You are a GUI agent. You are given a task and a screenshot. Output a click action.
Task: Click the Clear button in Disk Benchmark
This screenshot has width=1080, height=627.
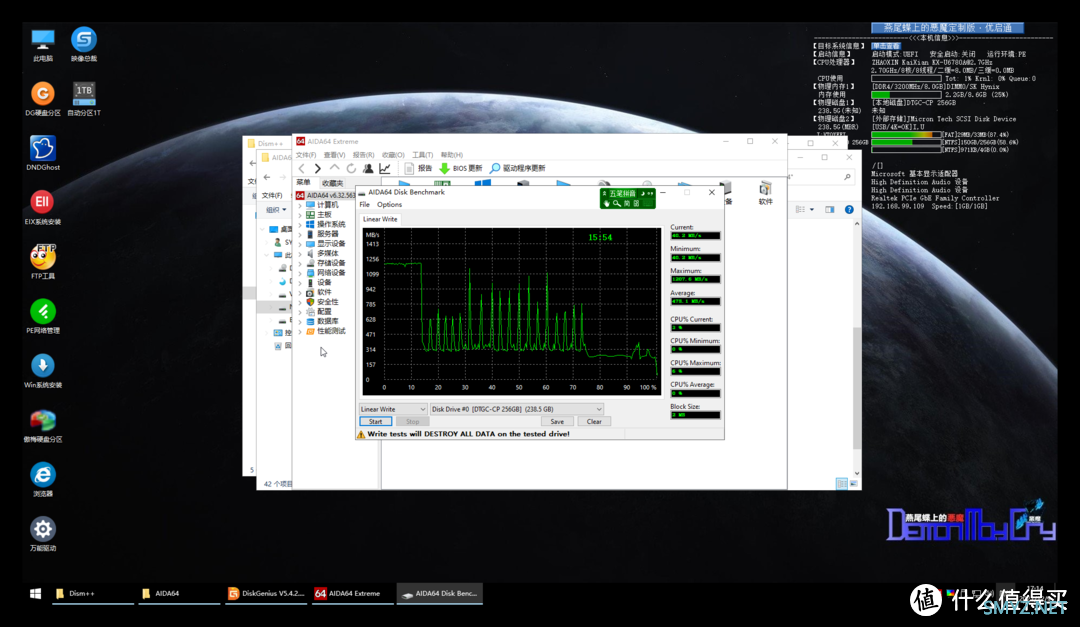click(x=594, y=422)
